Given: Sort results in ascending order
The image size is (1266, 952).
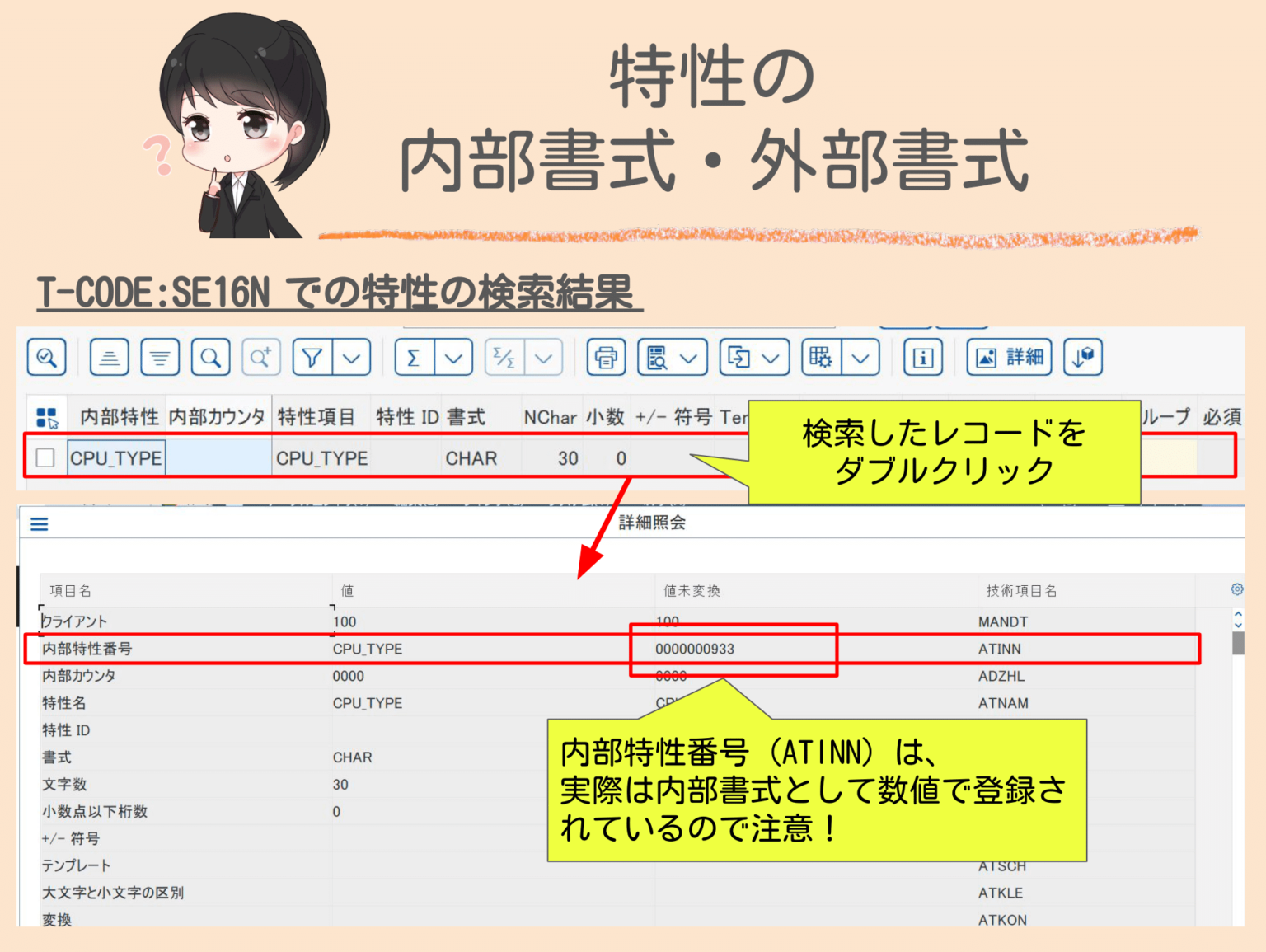Looking at the screenshot, I should [108, 357].
